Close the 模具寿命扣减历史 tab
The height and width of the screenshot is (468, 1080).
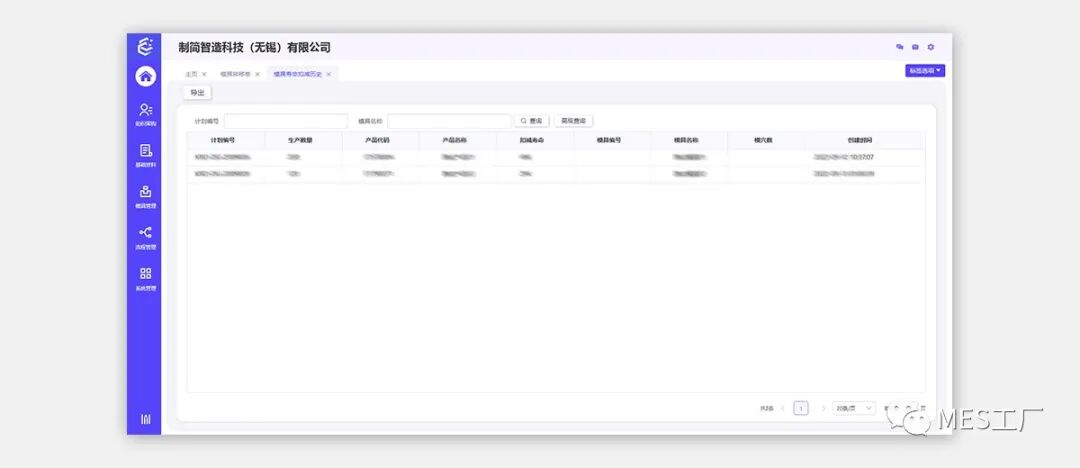click(329, 74)
